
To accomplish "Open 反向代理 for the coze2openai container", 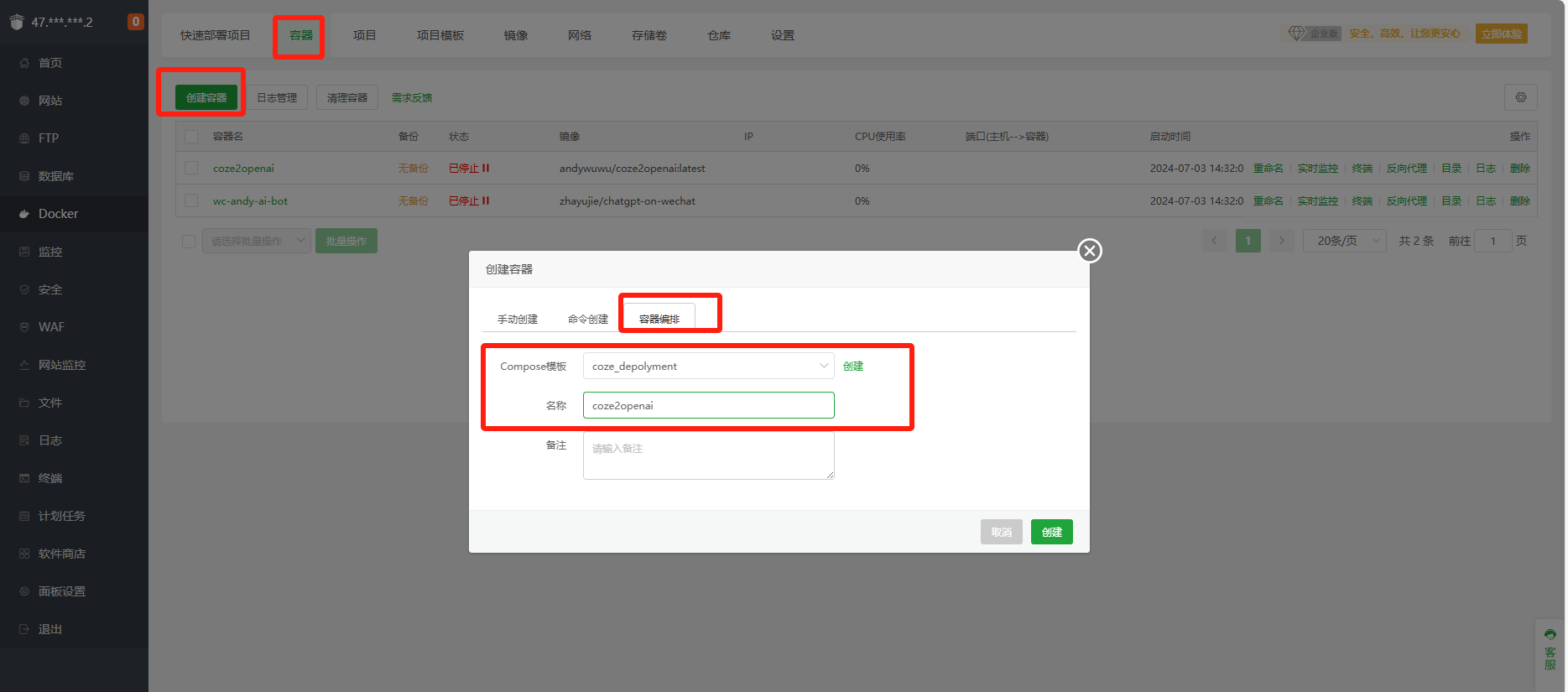I will (x=1407, y=168).
